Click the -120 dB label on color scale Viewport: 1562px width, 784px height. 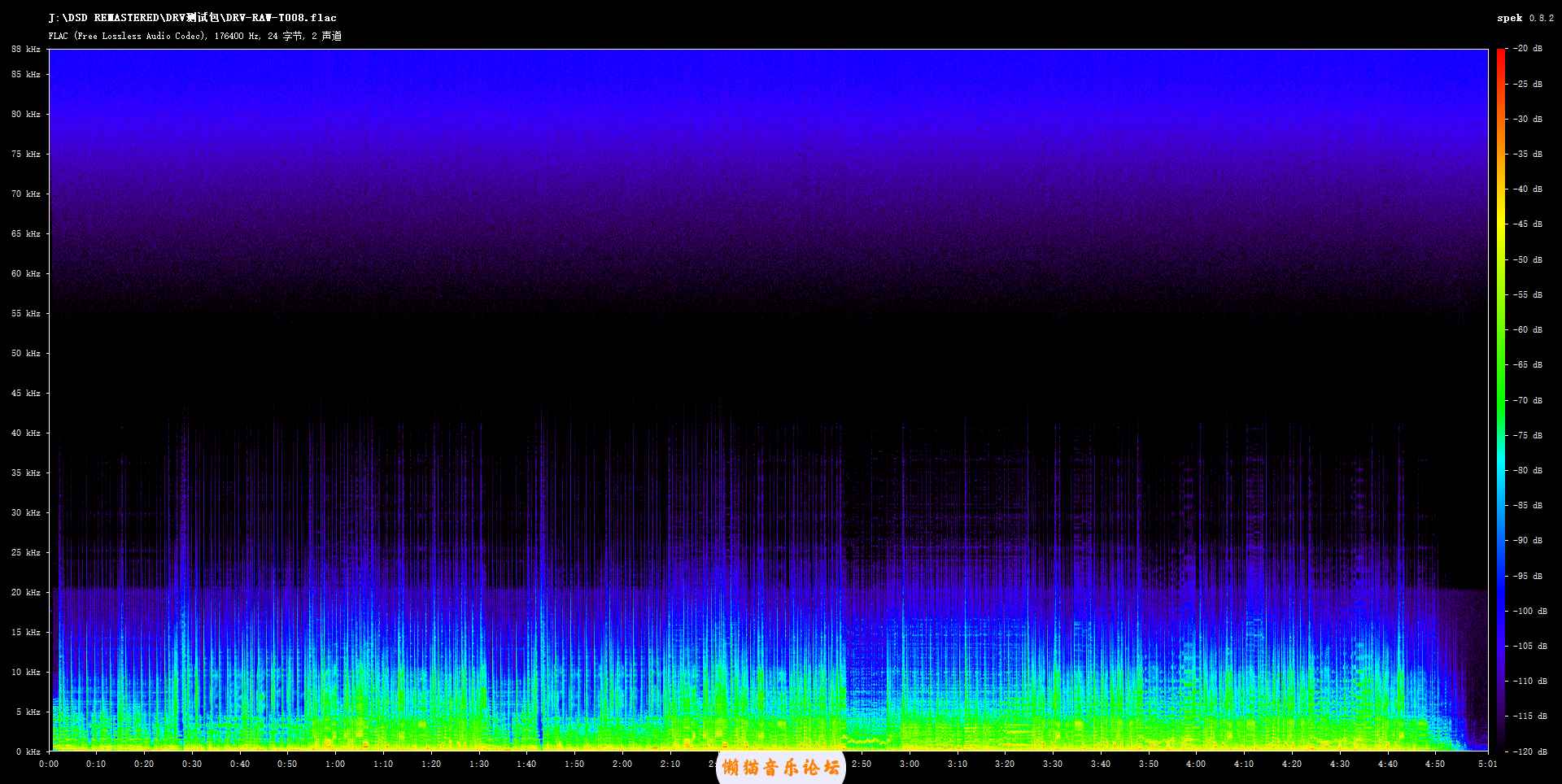pos(1527,751)
